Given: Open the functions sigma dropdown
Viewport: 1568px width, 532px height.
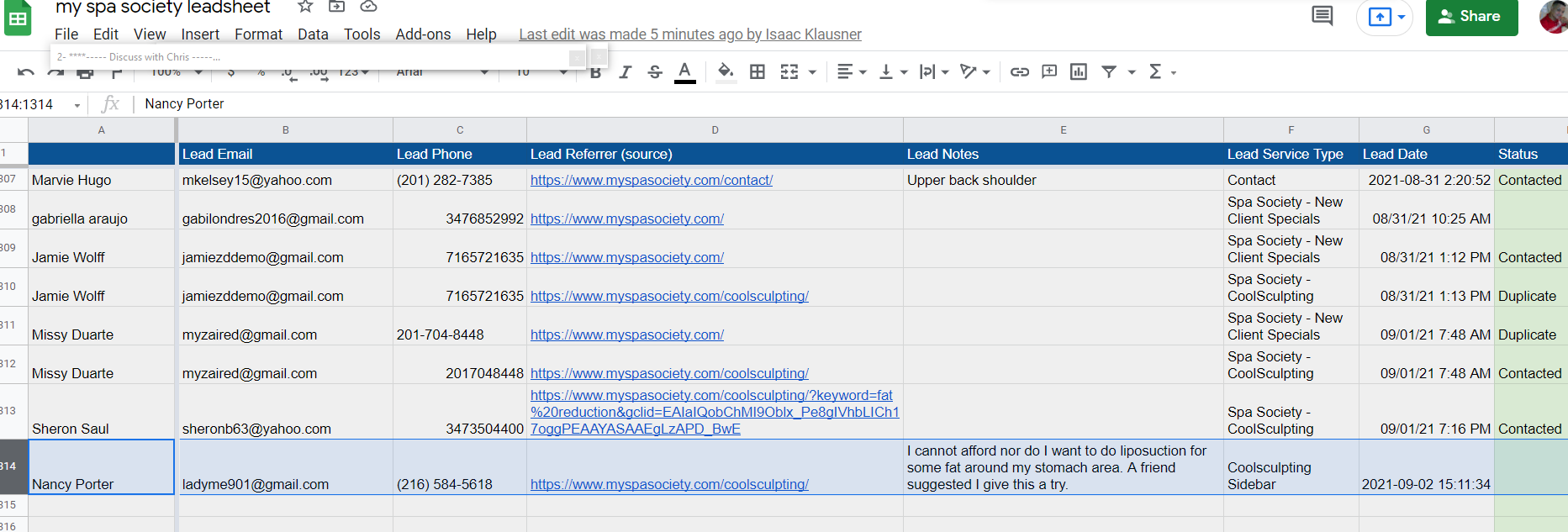Looking at the screenshot, I should [x=1163, y=72].
